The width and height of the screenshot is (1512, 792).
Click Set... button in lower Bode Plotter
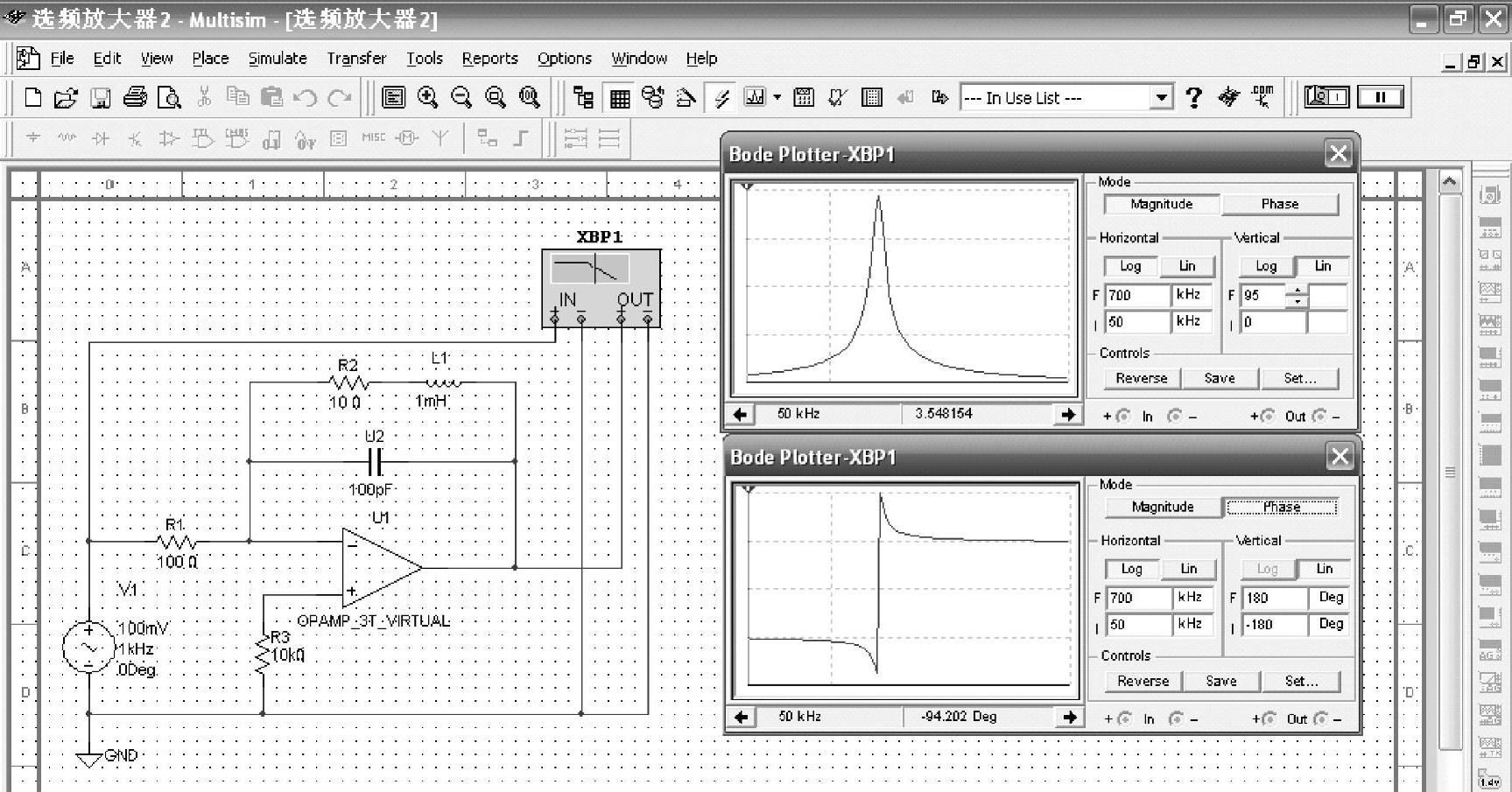(1300, 681)
